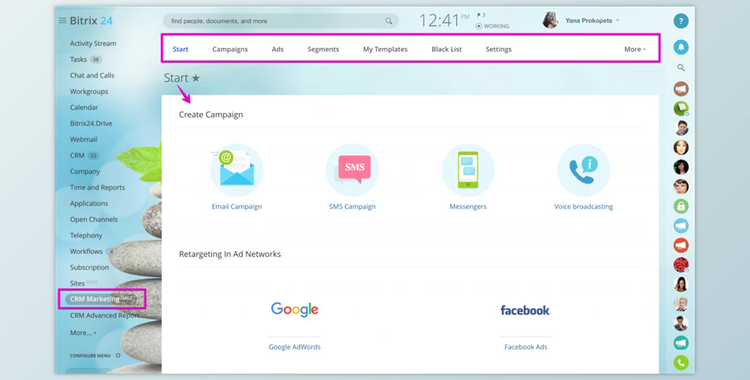Open Tasks in left menu
This screenshot has height=380, width=750.
[78, 59]
